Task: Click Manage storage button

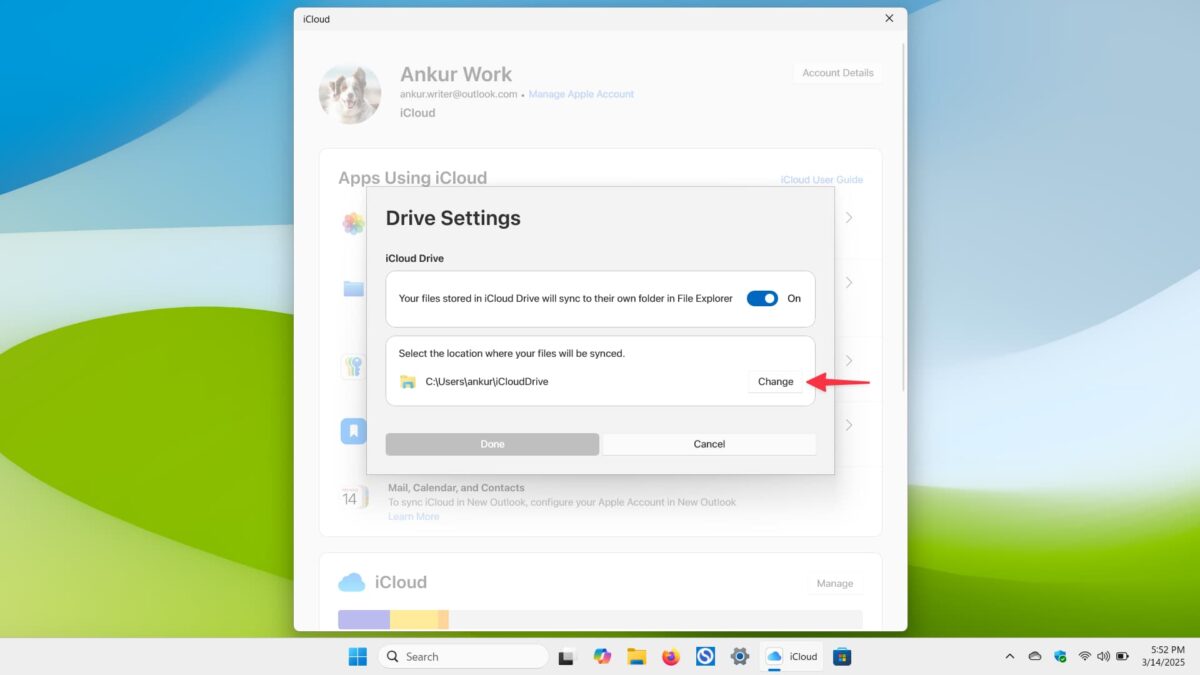Action: coord(835,583)
